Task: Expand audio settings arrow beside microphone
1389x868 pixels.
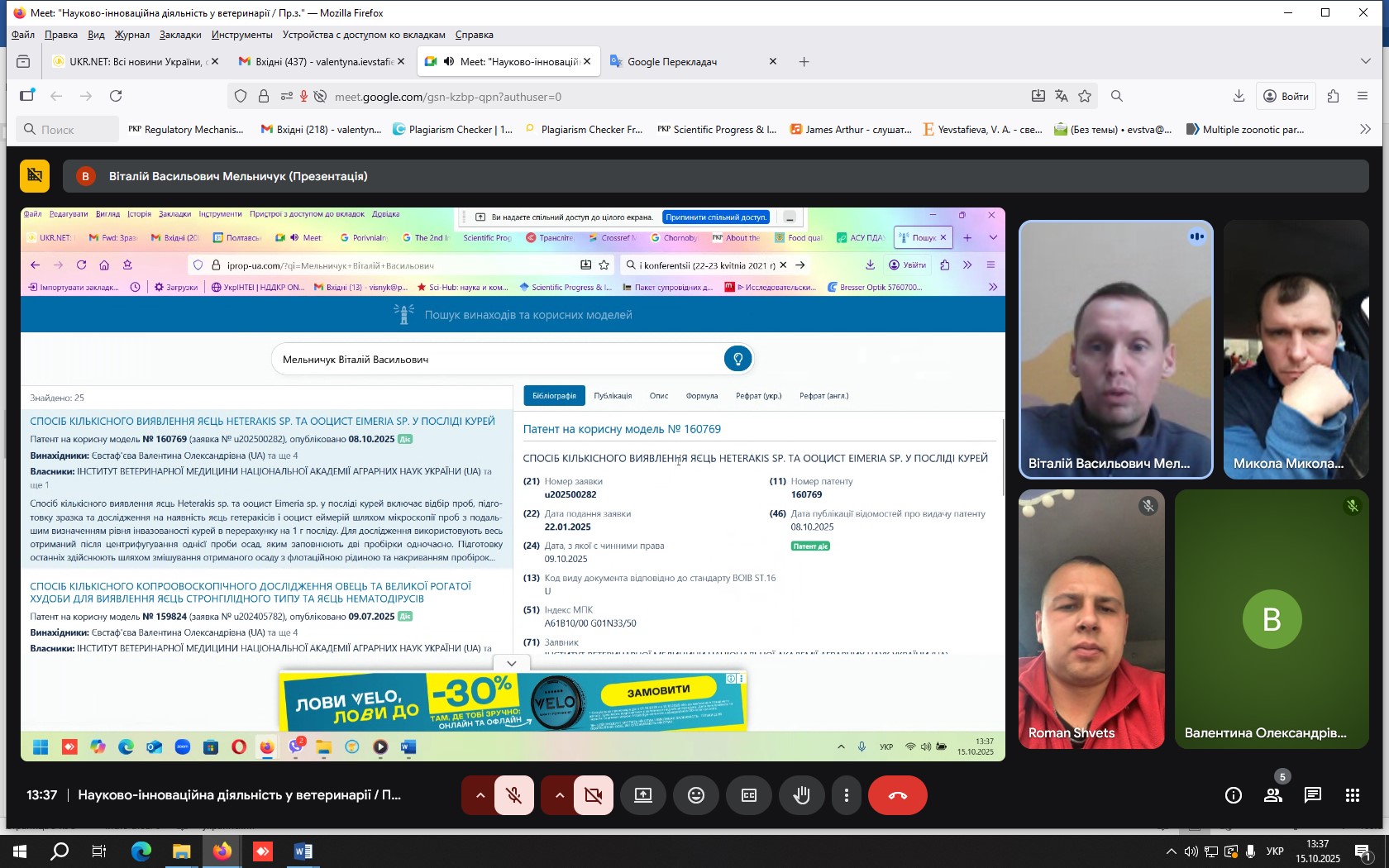Action: [480, 795]
